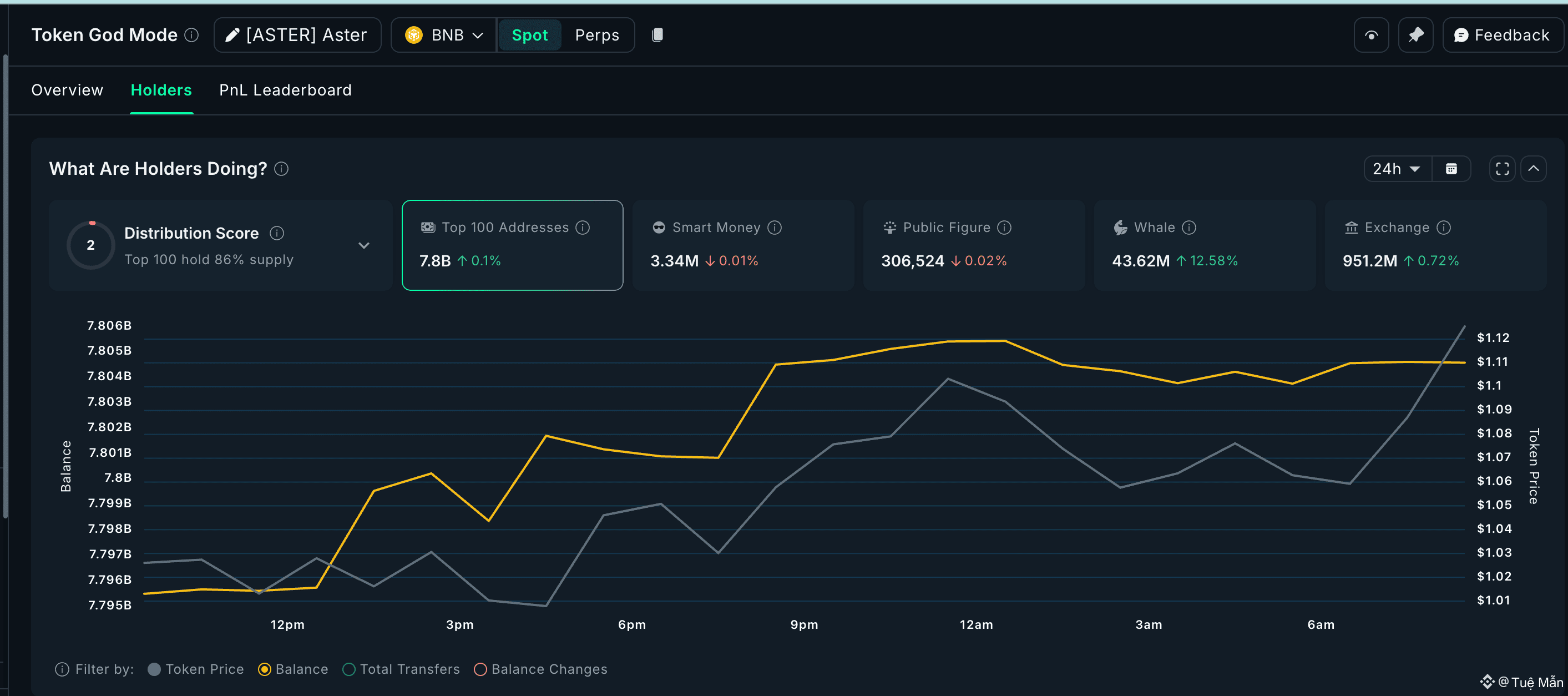Image resolution: width=1568 pixels, height=696 pixels.
Task: Expand chart to fullscreen
Action: 1501,169
